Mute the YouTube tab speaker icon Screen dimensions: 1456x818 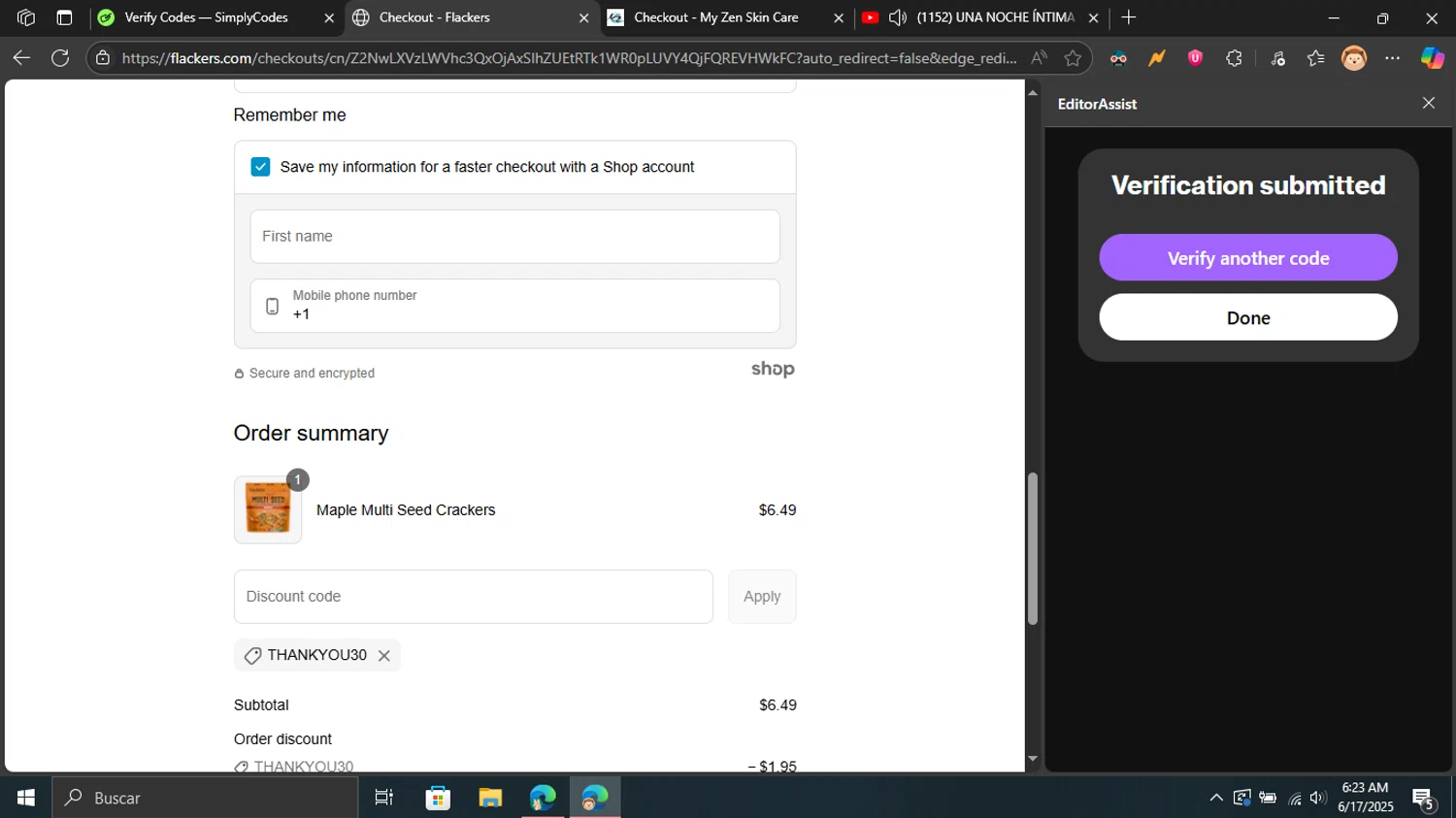(898, 17)
